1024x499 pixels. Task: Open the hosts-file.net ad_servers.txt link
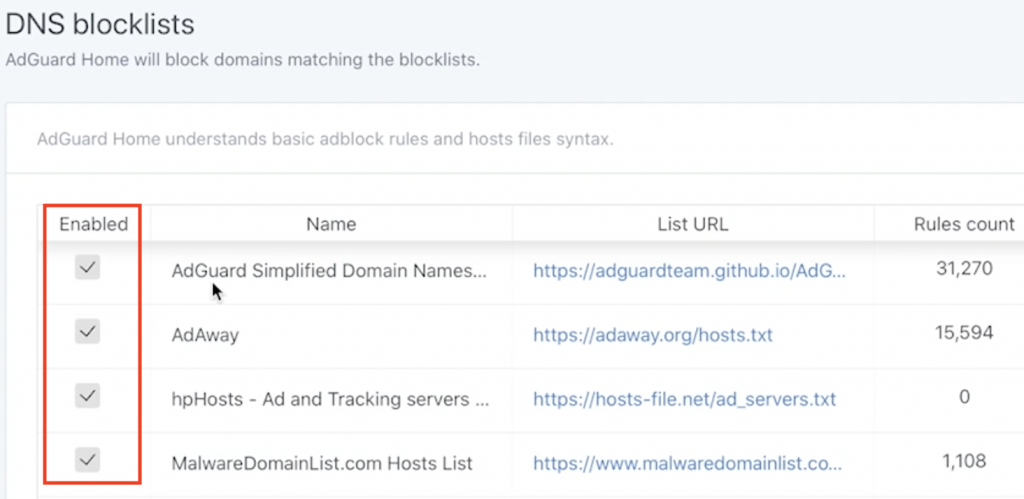(x=684, y=399)
